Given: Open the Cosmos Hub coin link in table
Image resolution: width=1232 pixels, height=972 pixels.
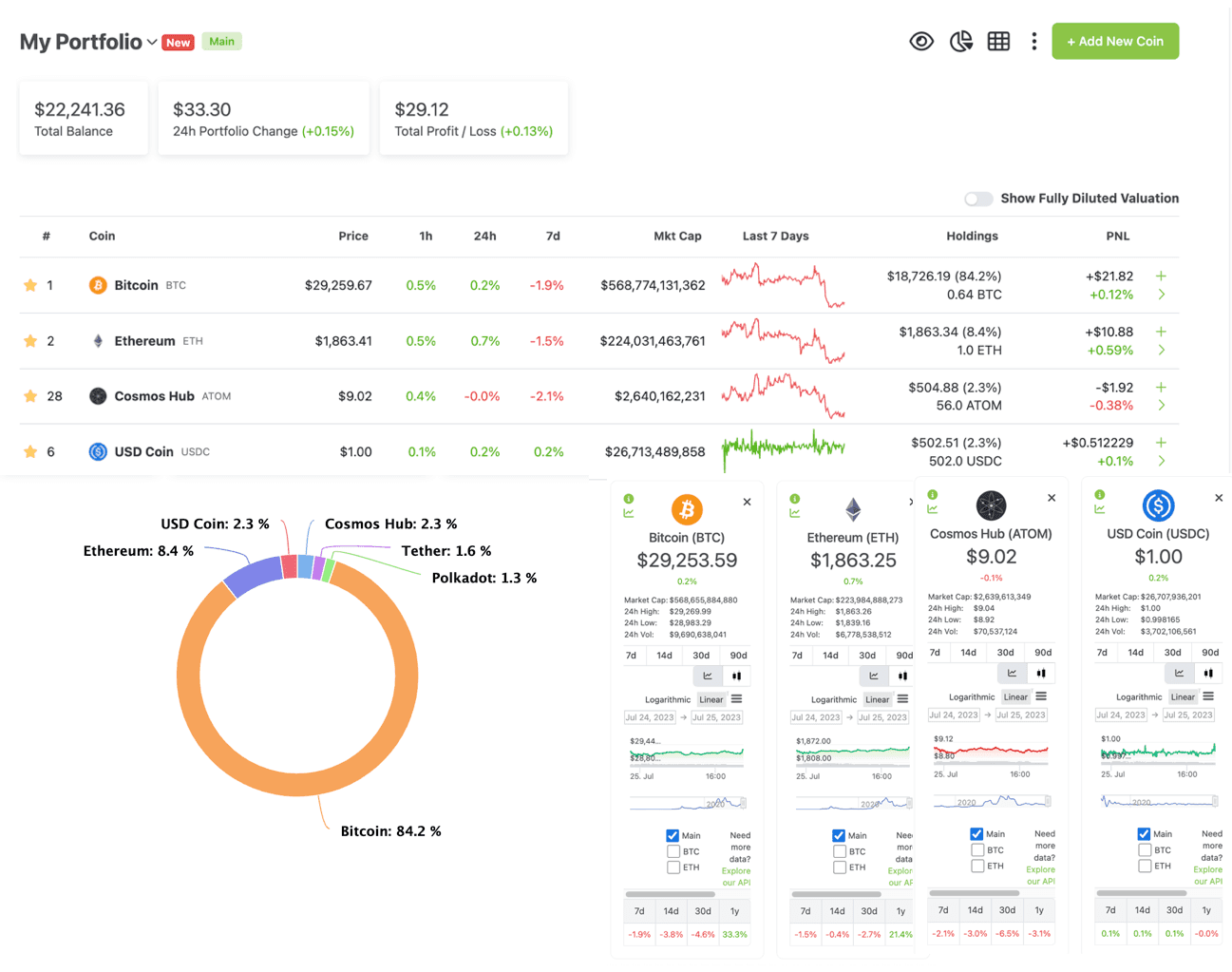Looking at the screenshot, I should pos(154,396).
